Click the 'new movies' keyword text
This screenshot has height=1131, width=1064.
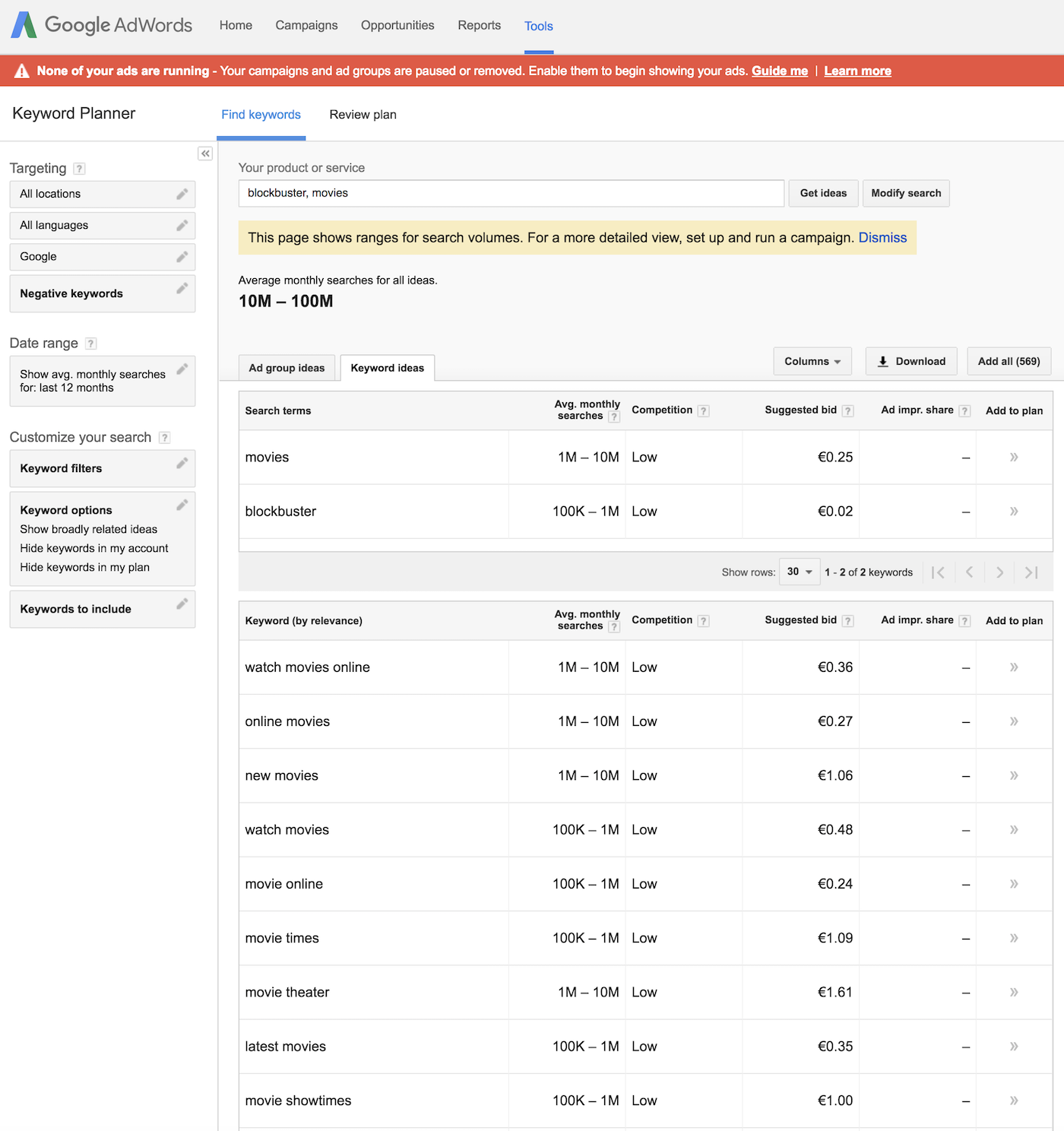[x=281, y=775]
